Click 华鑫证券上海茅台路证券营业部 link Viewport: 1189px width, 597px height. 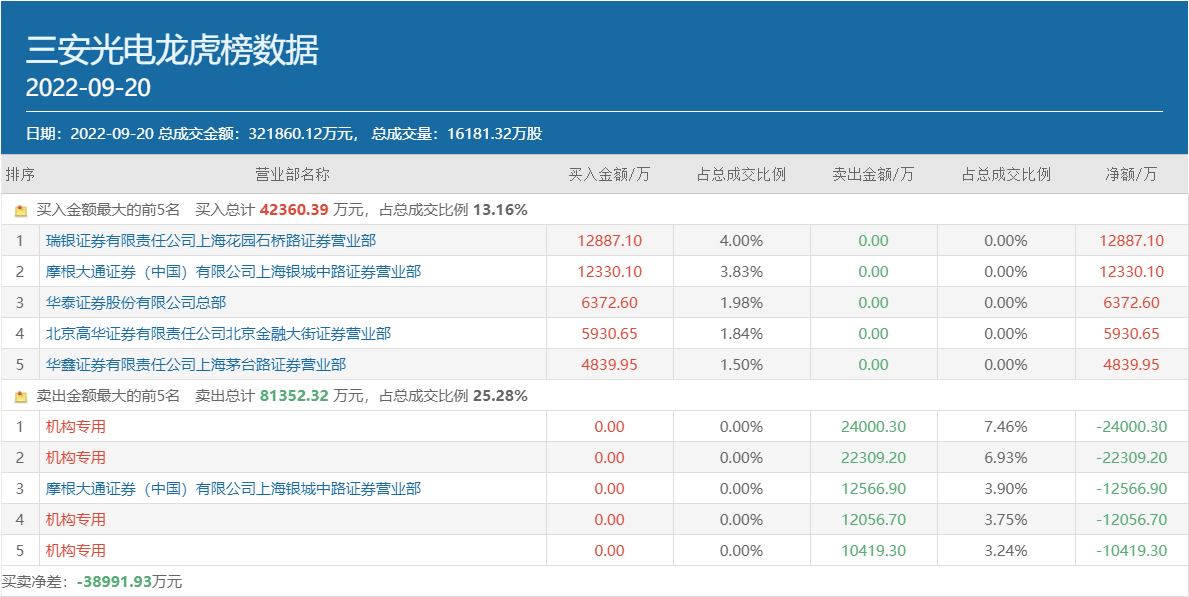pyautogui.click(x=196, y=365)
